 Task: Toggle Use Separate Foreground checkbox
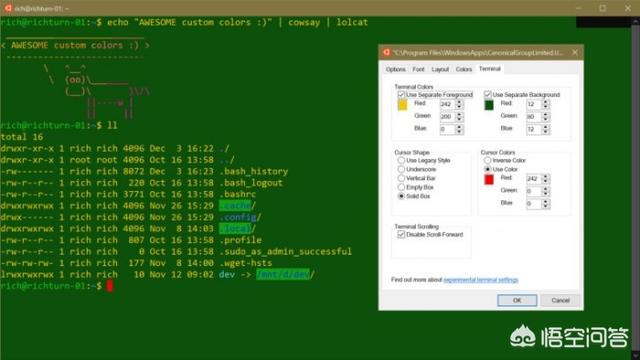click(x=401, y=95)
